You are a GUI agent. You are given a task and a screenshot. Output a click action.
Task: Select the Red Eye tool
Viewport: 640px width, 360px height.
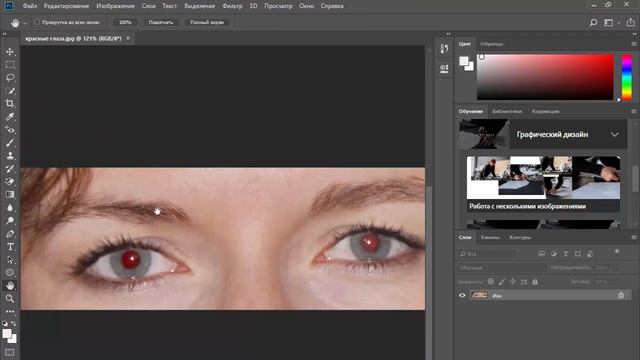click(x=10, y=130)
